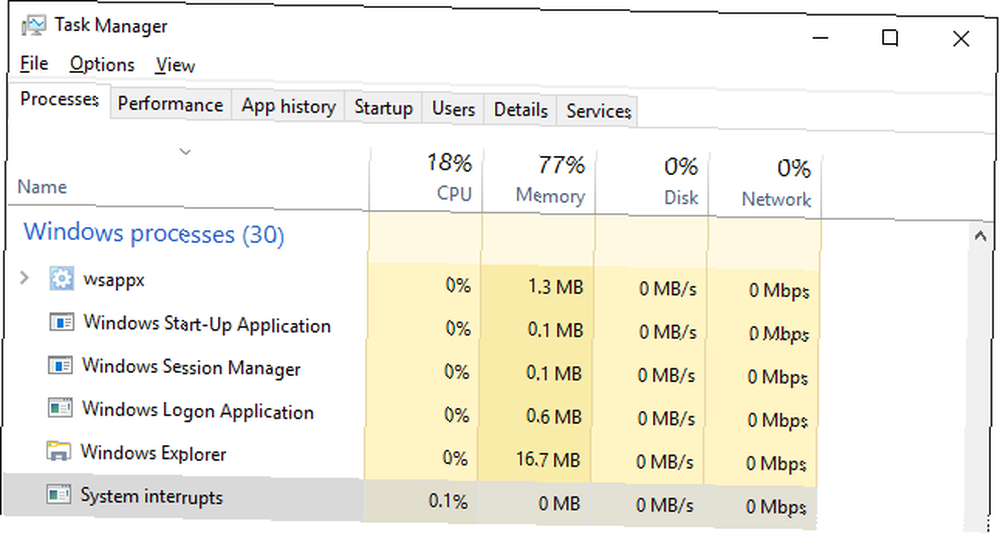This screenshot has width=1000, height=535.
Task: Click the Task Manager title bar icon
Action: [34, 26]
